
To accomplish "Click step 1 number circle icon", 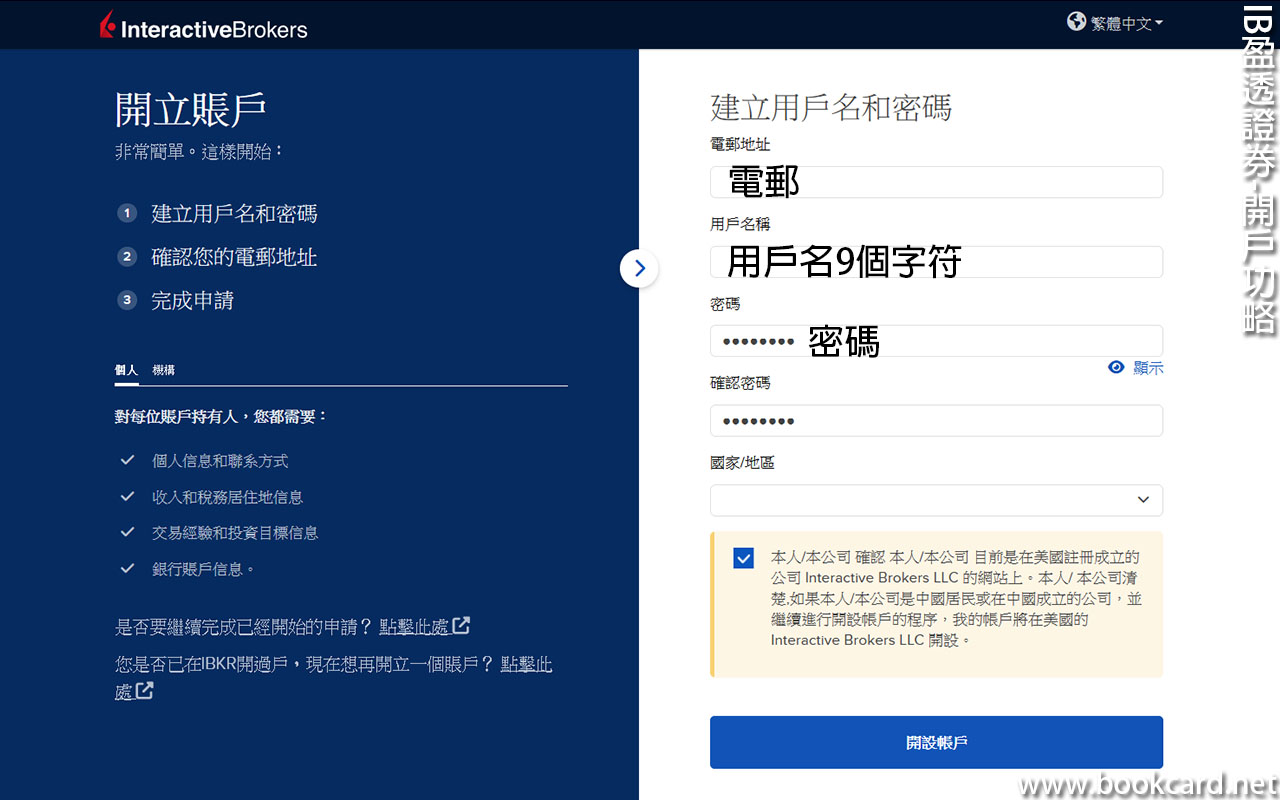I will tap(127, 213).
